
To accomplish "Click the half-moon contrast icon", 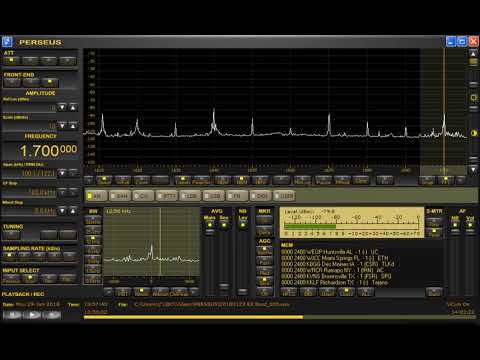I will click(474, 133).
